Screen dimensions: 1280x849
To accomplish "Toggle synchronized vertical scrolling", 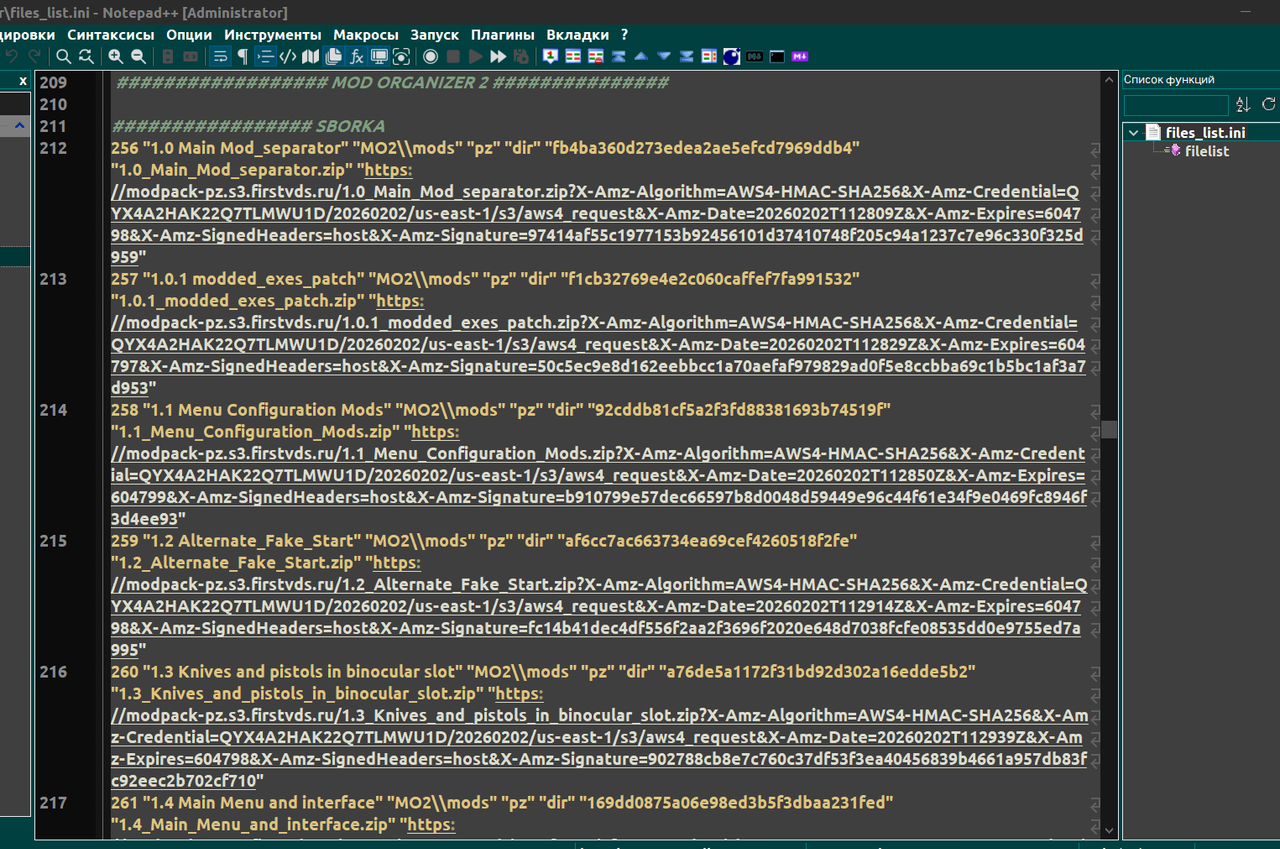I will tap(167, 57).
